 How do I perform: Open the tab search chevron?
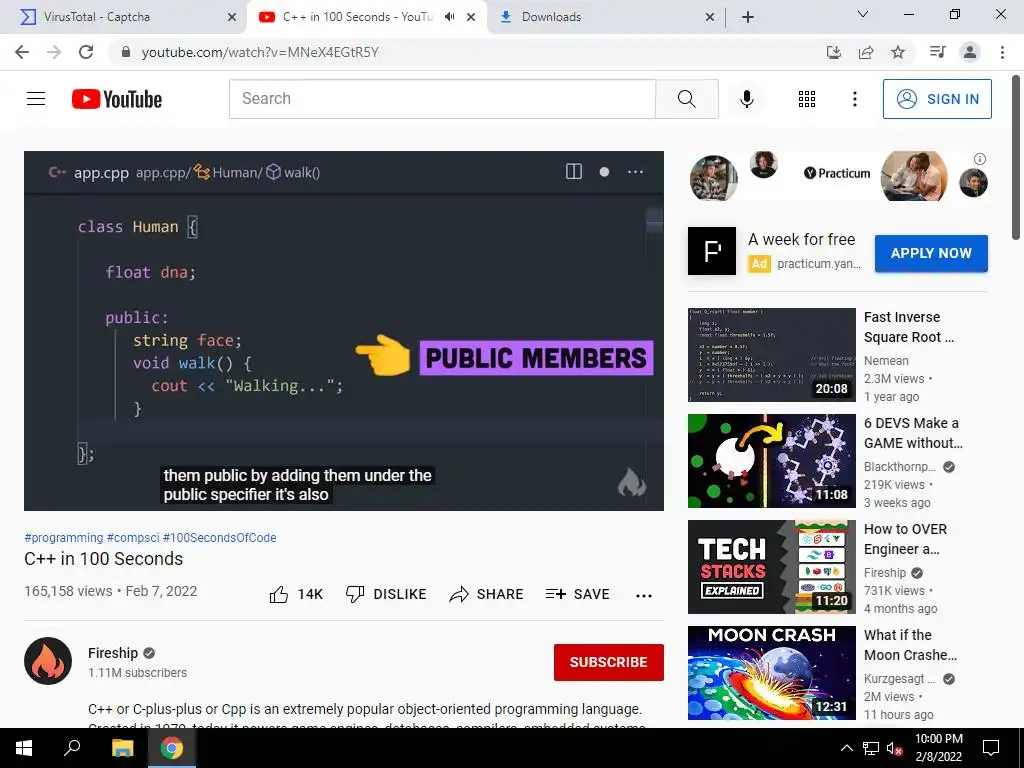pyautogui.click(x=863, y=14)
